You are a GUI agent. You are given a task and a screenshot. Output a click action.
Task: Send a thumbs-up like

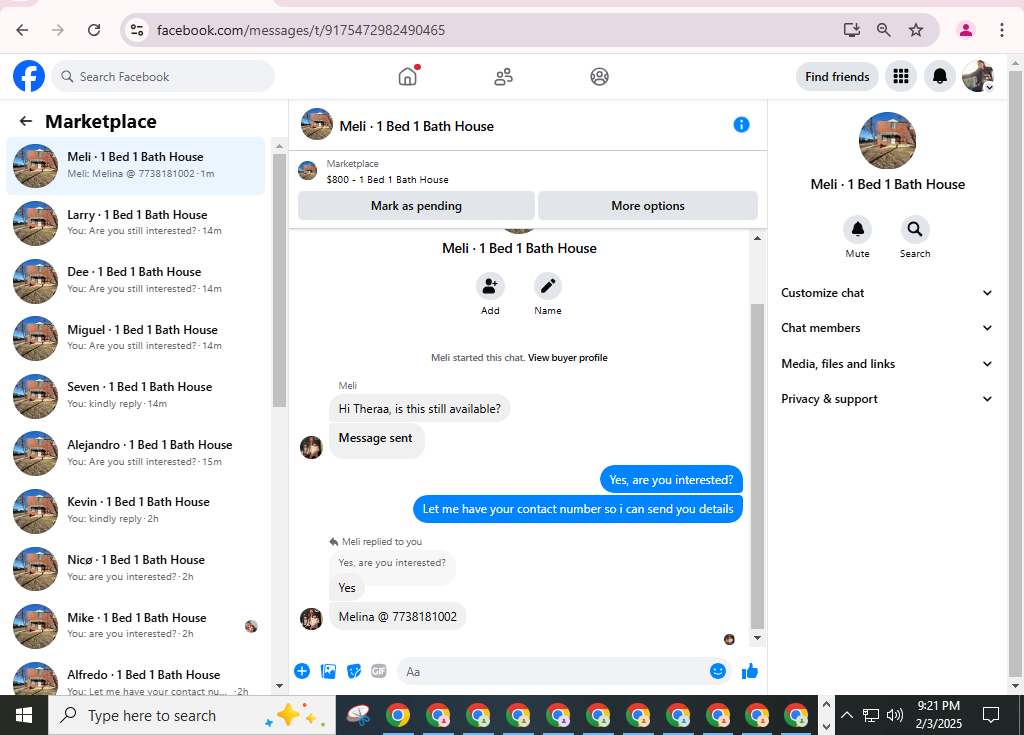click(750, 671)
